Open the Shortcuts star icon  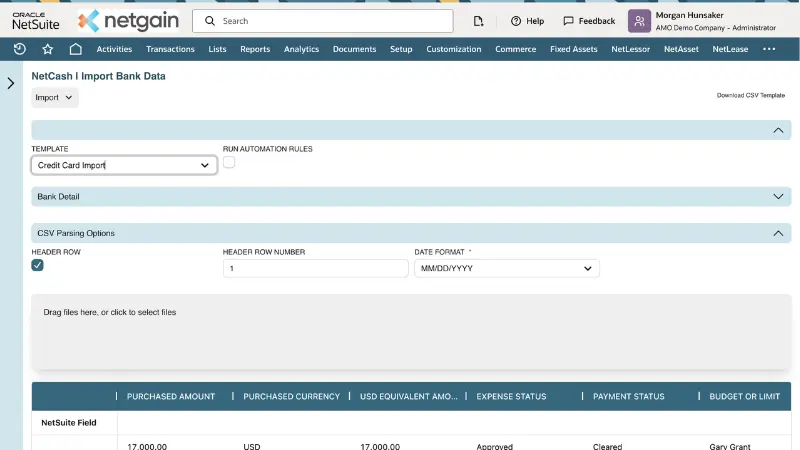click(x=47, y=49)
